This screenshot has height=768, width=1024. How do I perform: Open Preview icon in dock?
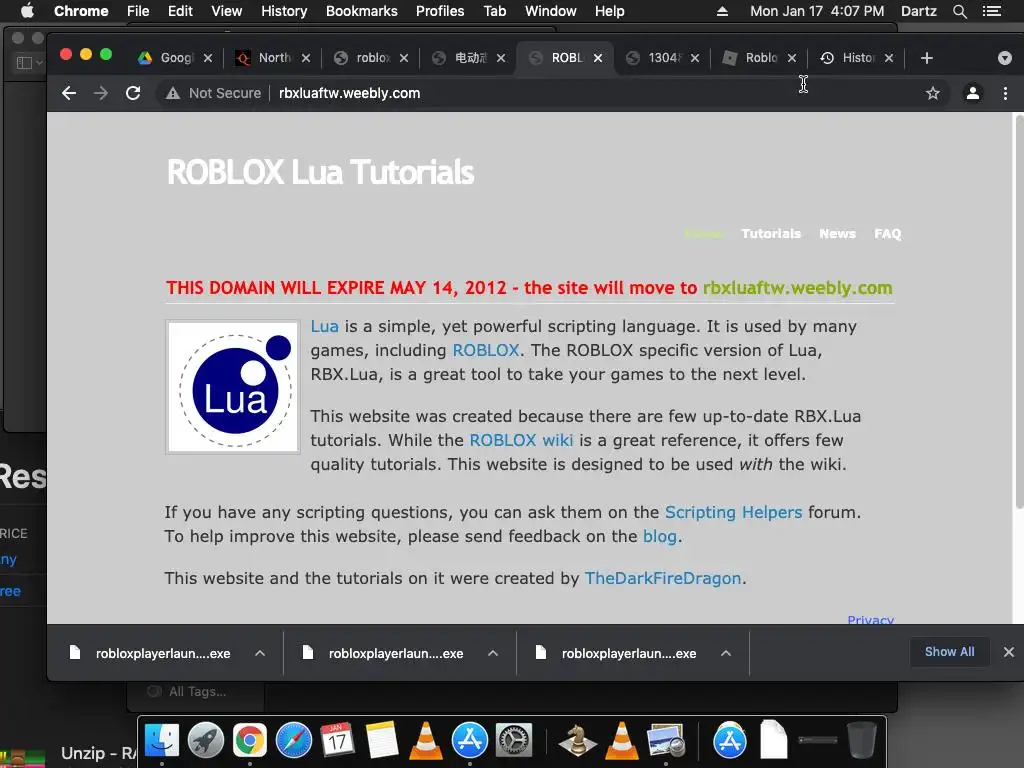pos(665,741)
